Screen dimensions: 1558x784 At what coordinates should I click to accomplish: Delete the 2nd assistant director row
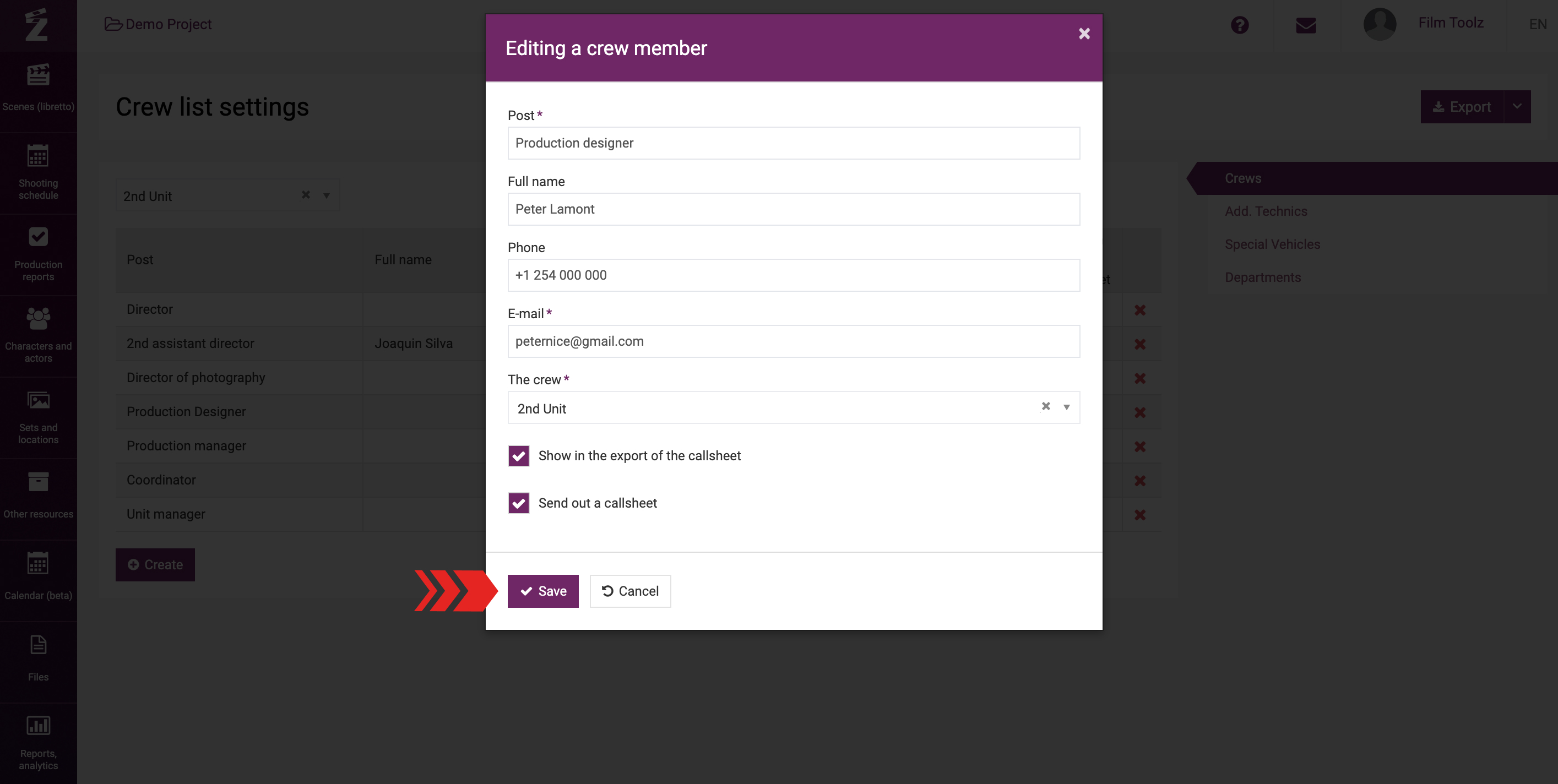[x=1140, y=344]
